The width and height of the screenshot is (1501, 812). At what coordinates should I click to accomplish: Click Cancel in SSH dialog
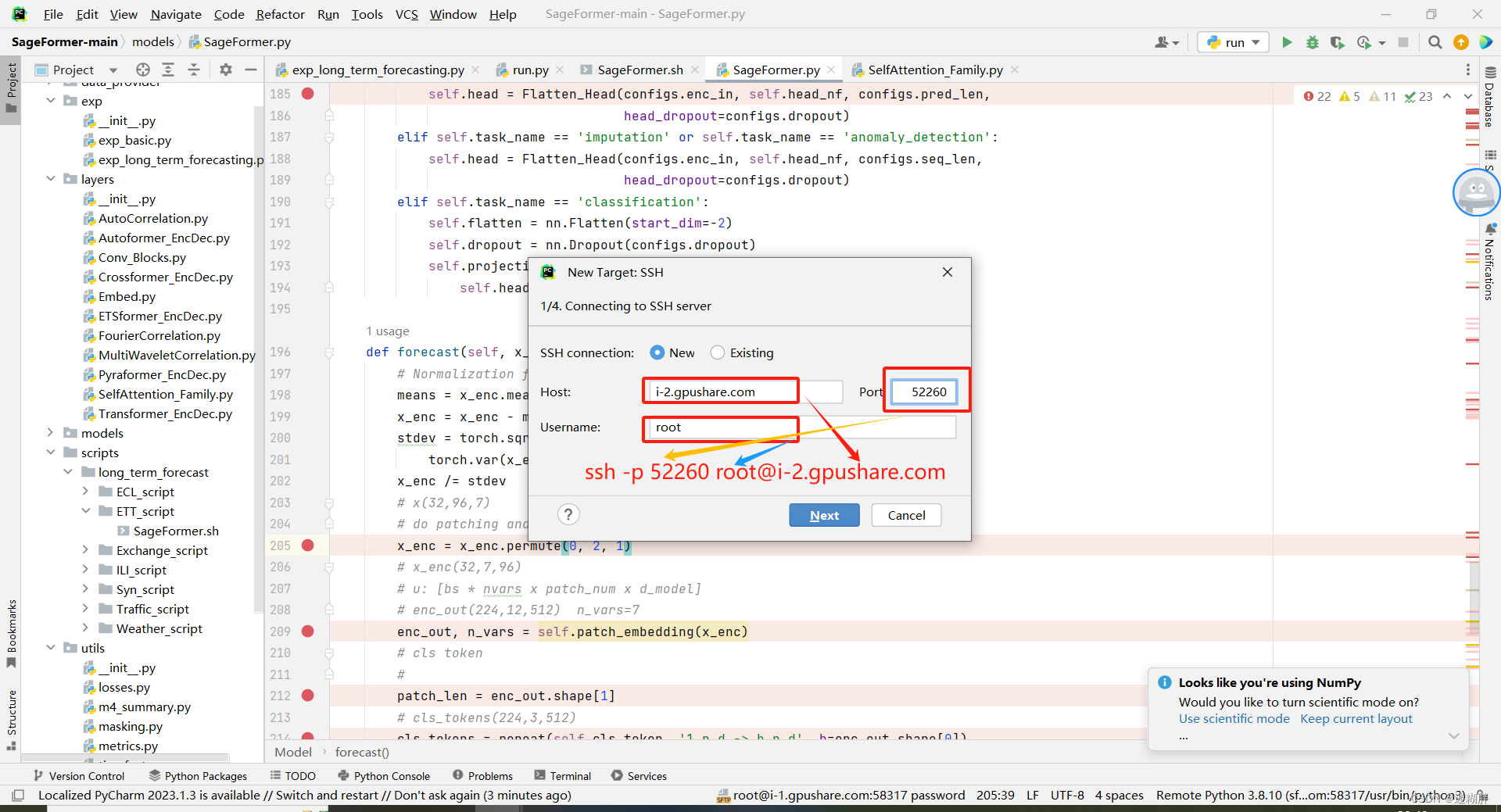point(906,515)
